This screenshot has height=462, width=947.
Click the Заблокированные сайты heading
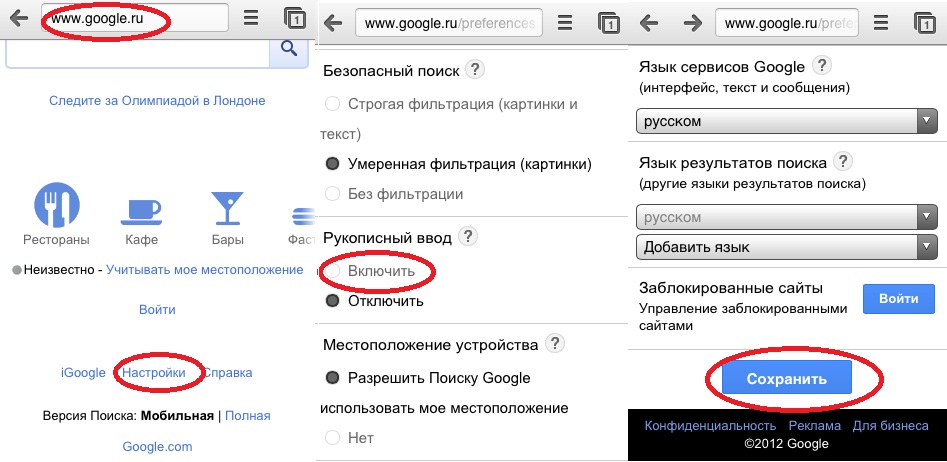click(731, 288)
